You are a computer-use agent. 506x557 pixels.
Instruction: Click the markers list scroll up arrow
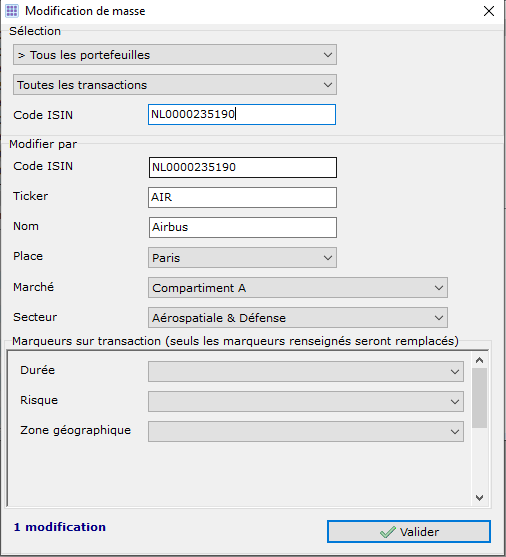point(479,360)
